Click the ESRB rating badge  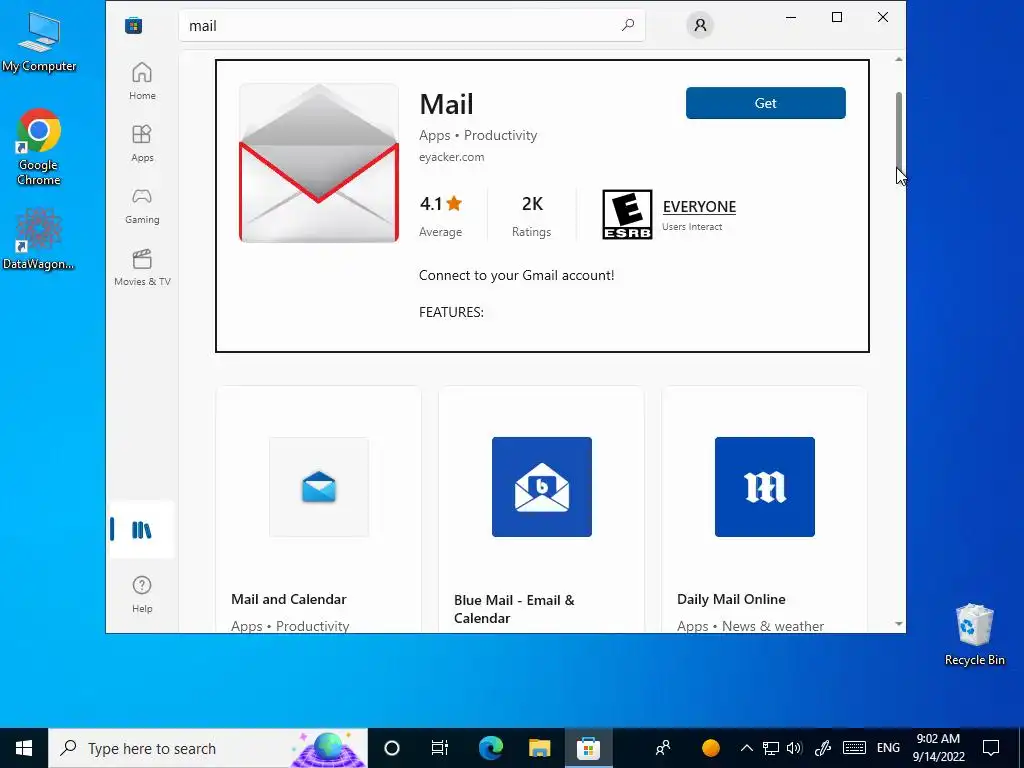(627, 214)
